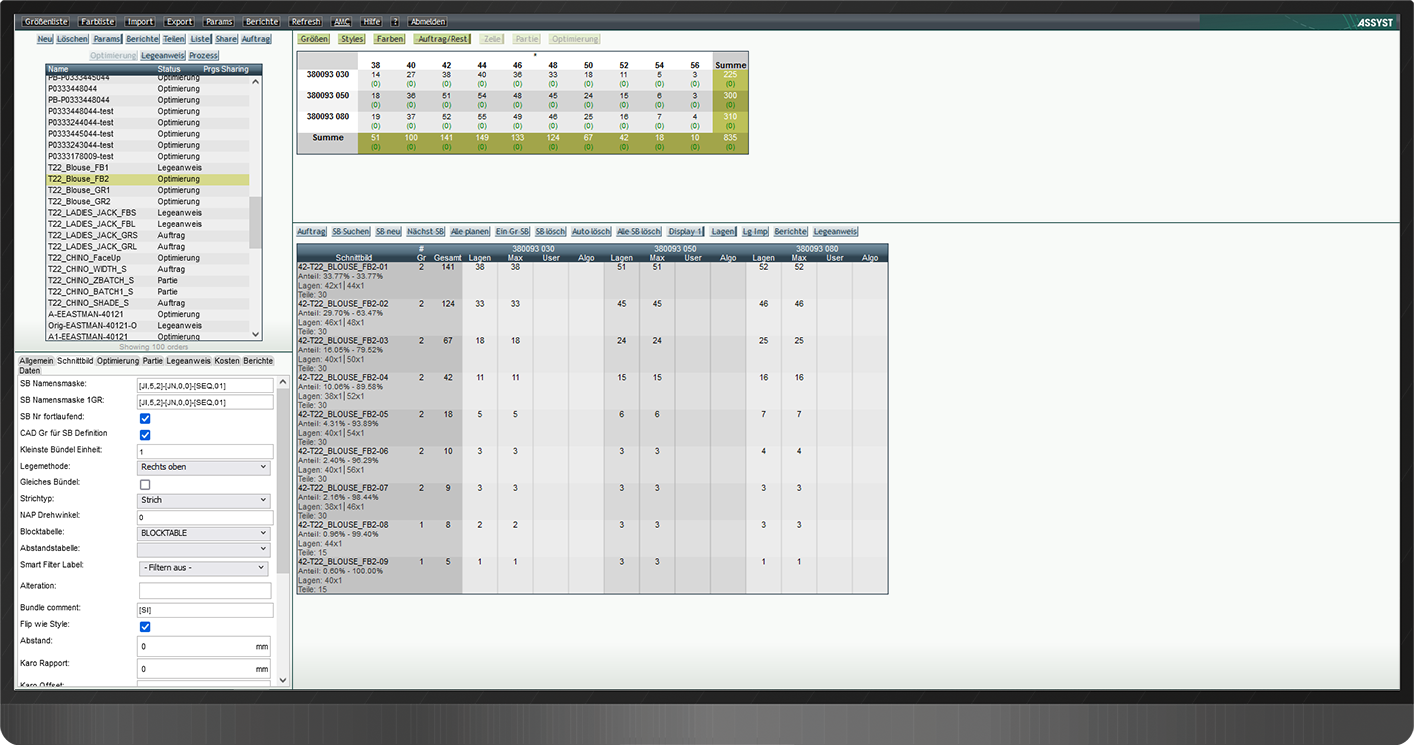Click the Display 1 button
The image size is (1414, 745).
click(686, 231)
